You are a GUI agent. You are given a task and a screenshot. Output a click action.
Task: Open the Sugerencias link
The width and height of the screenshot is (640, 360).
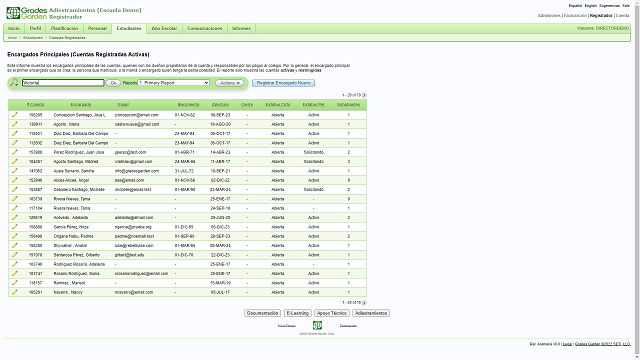(609, 6)
